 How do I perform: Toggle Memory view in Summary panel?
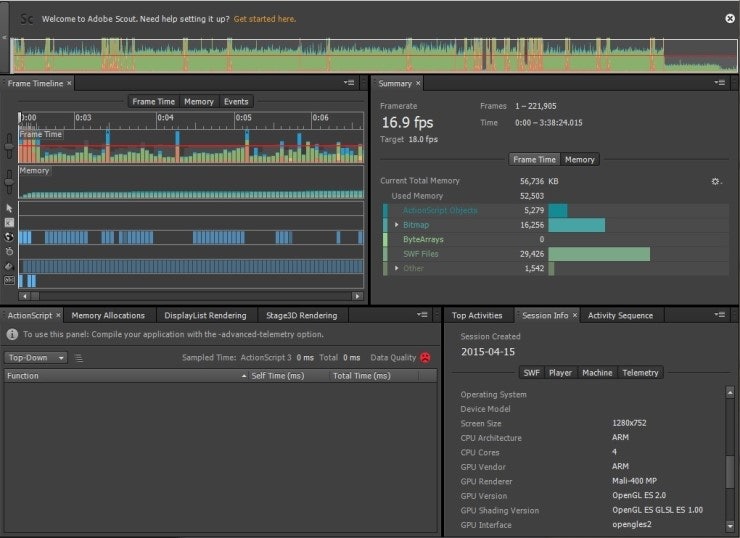coord(579,159)
